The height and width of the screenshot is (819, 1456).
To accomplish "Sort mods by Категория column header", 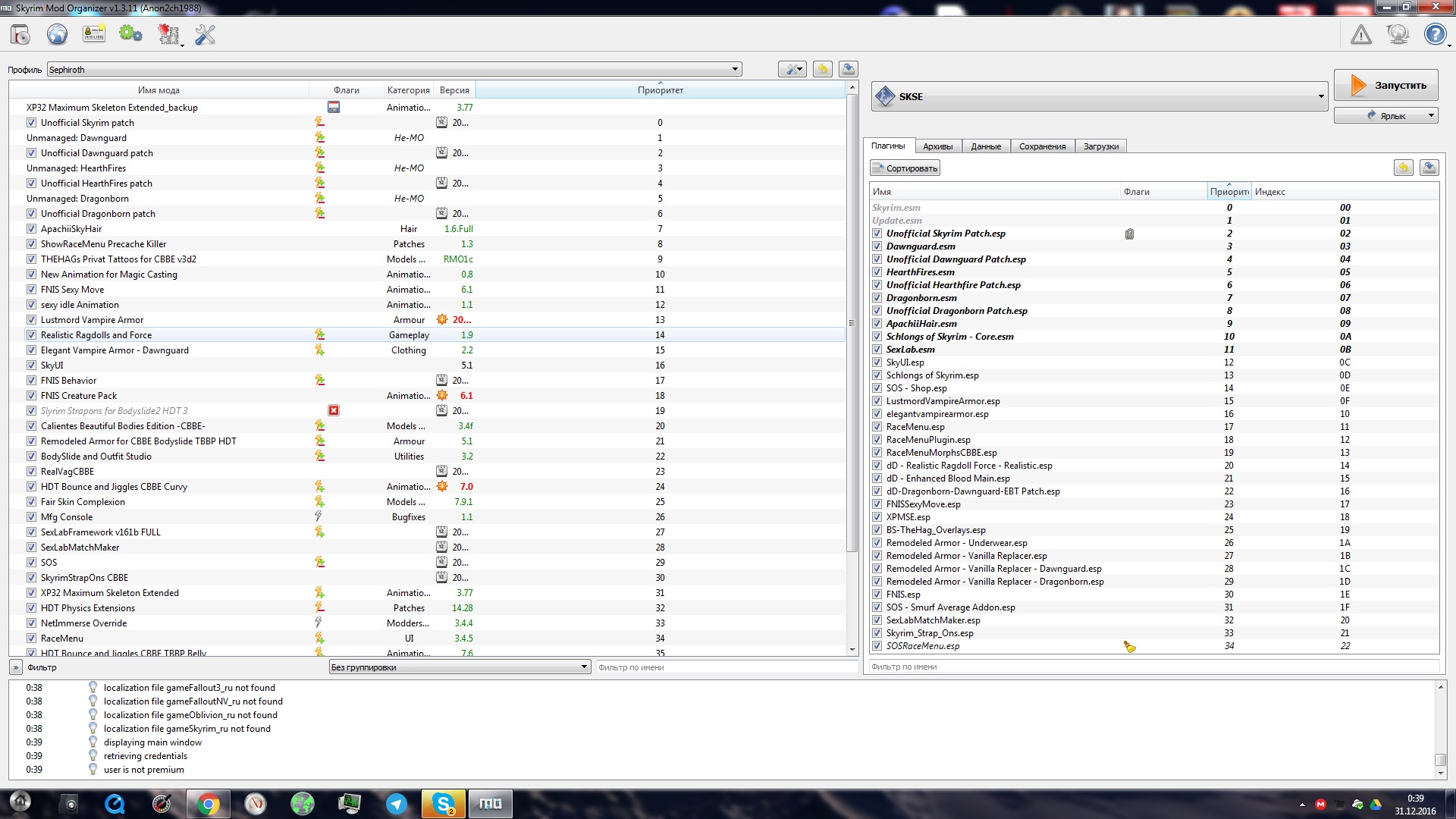I will pos(408,89).
